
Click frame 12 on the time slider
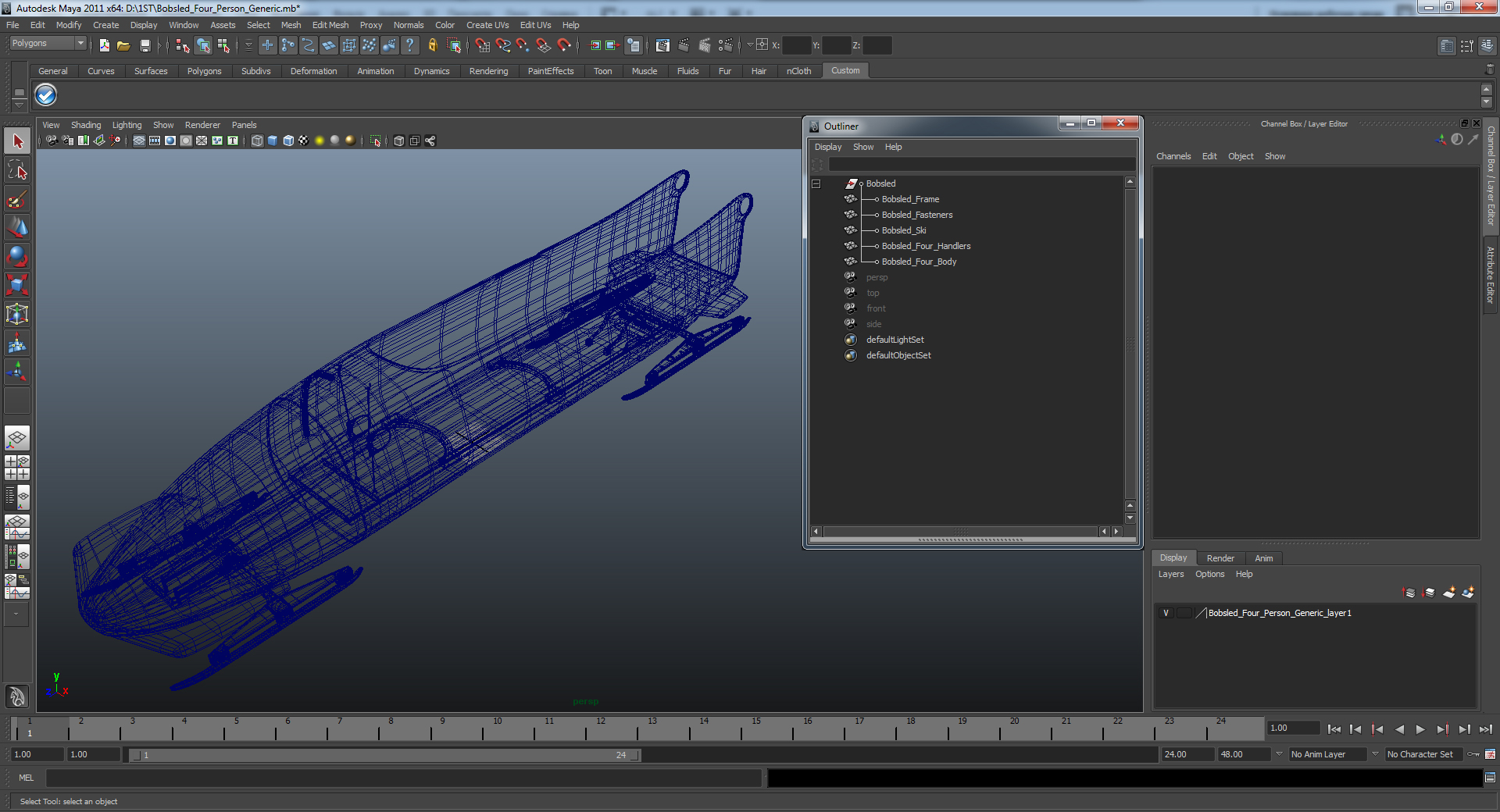click(600, 729)
